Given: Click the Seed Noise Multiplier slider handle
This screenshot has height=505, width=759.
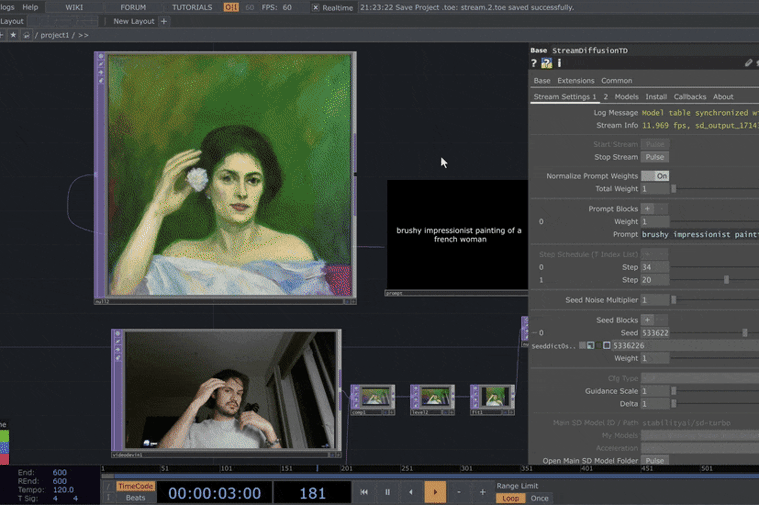Looking at the screenshot, I should (673, 300).
